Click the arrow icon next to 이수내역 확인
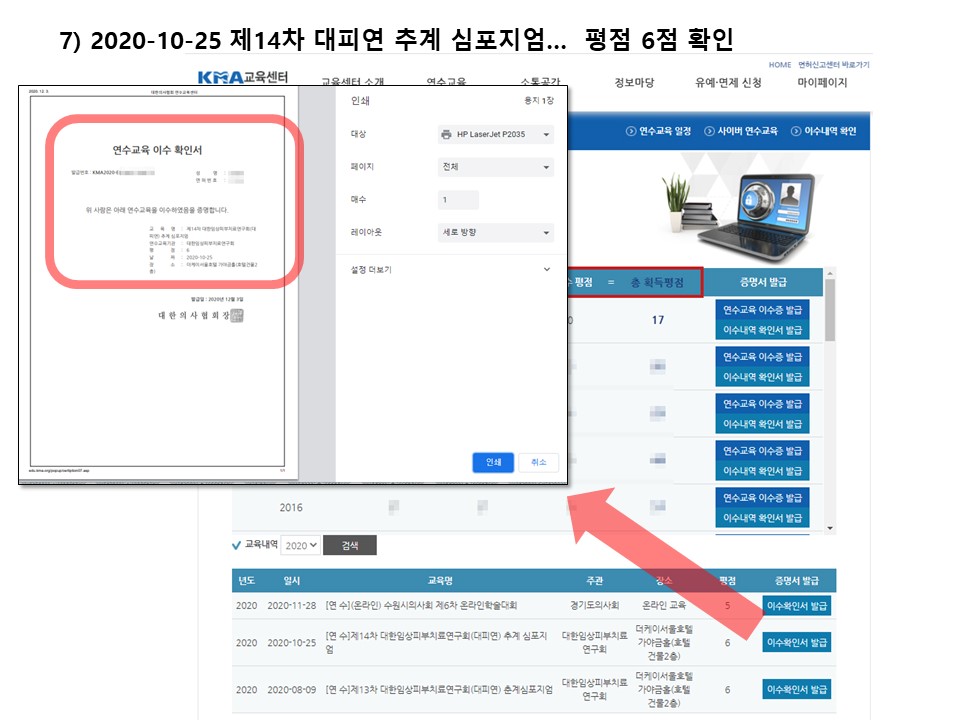The image size is (960, 720). coord(796,131)
